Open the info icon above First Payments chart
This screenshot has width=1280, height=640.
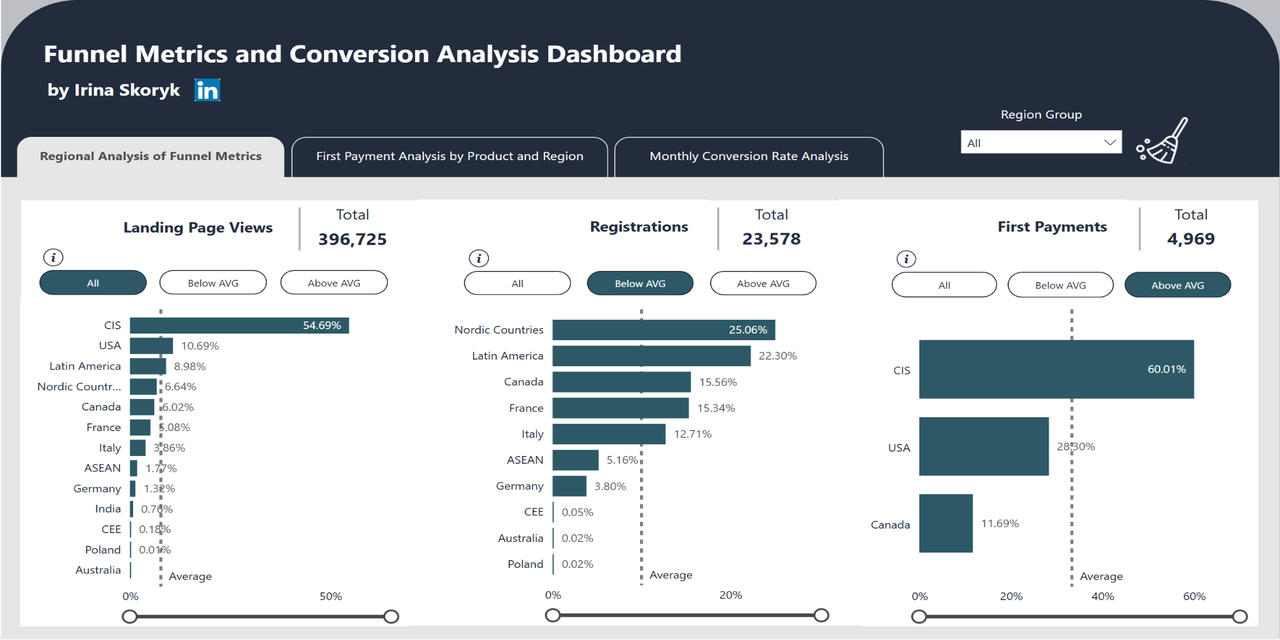click(907, 257)
